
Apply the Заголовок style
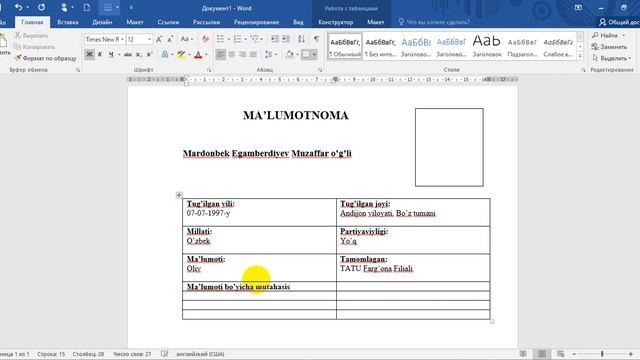coord(487,46)
